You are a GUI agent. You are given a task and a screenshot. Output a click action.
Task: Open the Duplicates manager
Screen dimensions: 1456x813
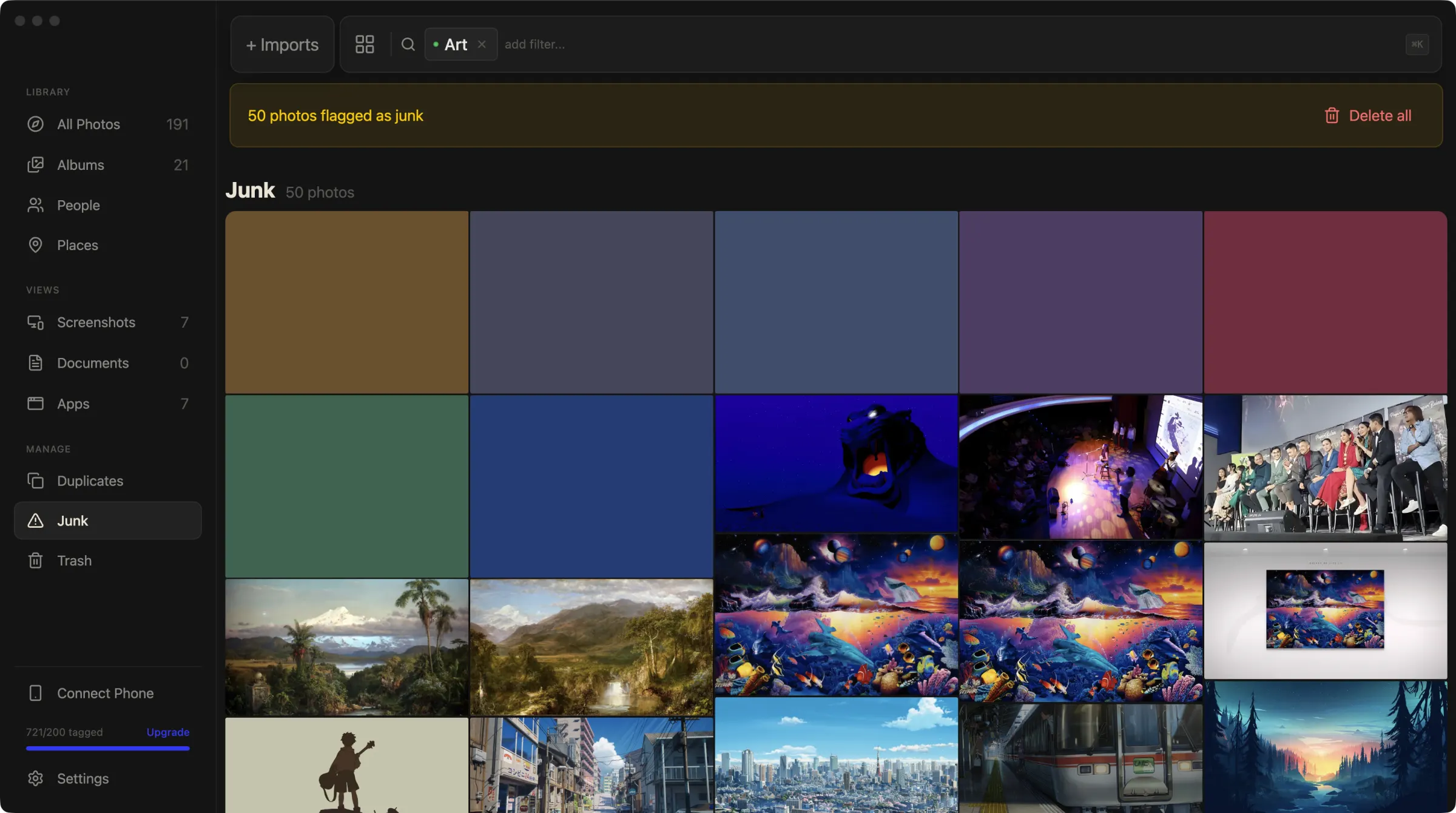click(x=108, y=481)
